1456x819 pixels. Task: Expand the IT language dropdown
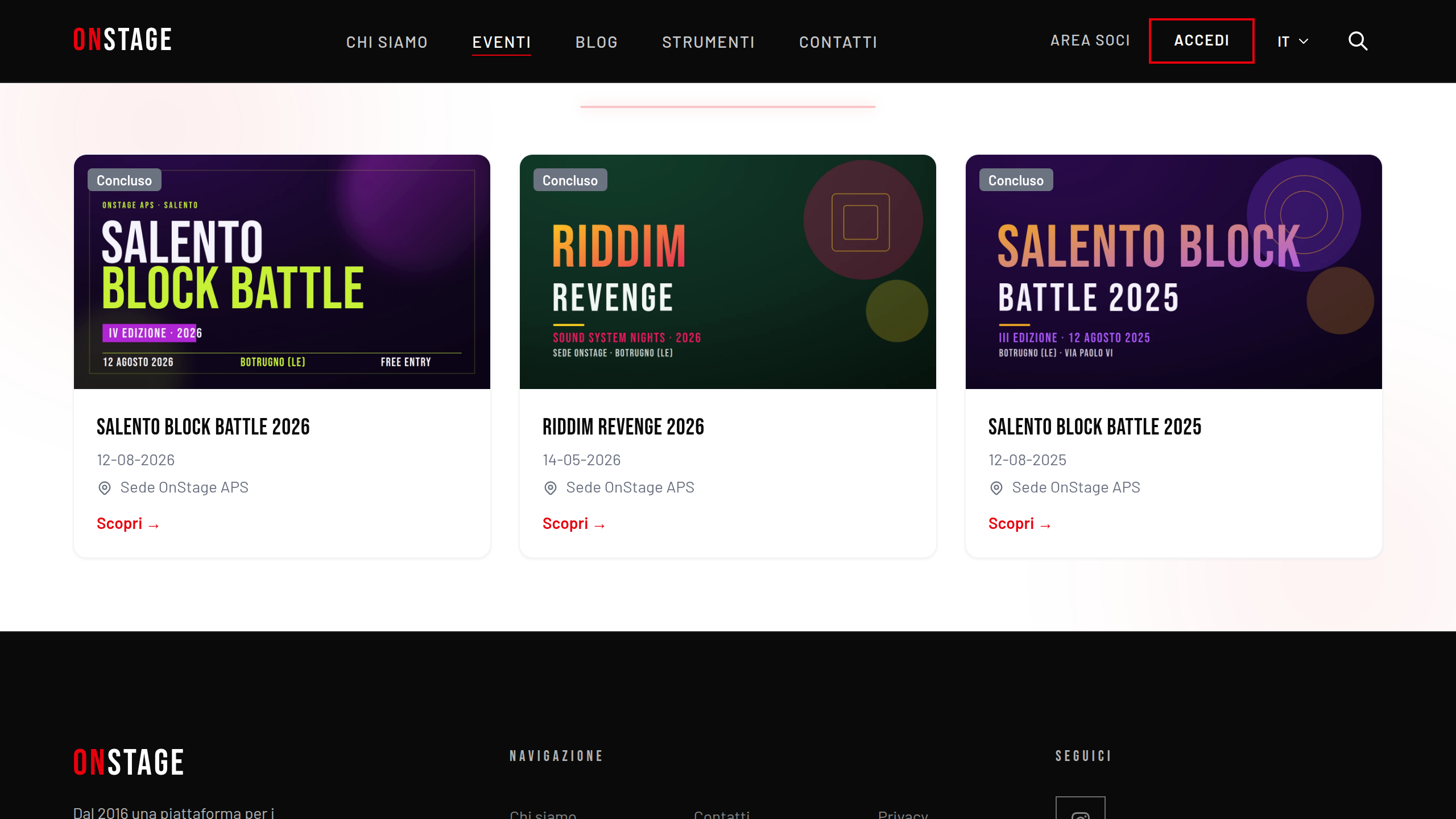pyautogui.click(x=1293, y=42)
